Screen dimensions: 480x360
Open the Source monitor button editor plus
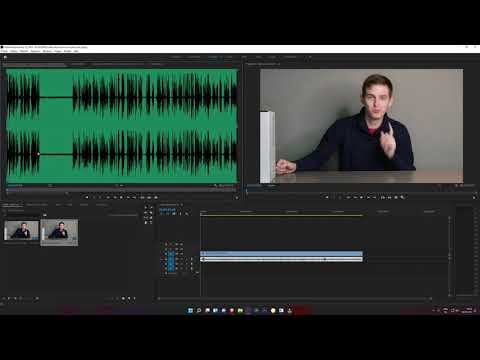click(x=237, y=198)
